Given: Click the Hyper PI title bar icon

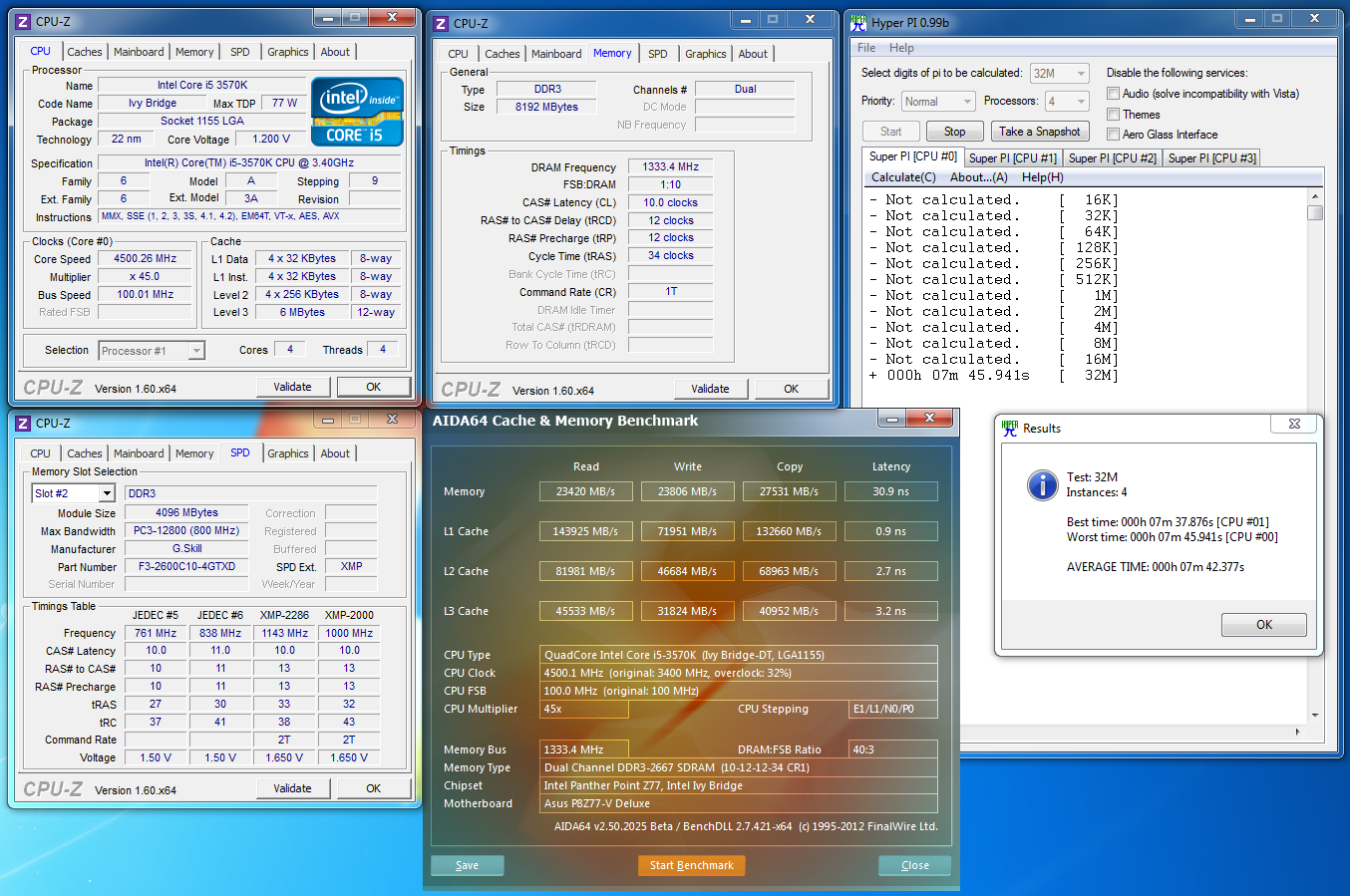Looking at the screenshot, I should (x=858, y=22).
